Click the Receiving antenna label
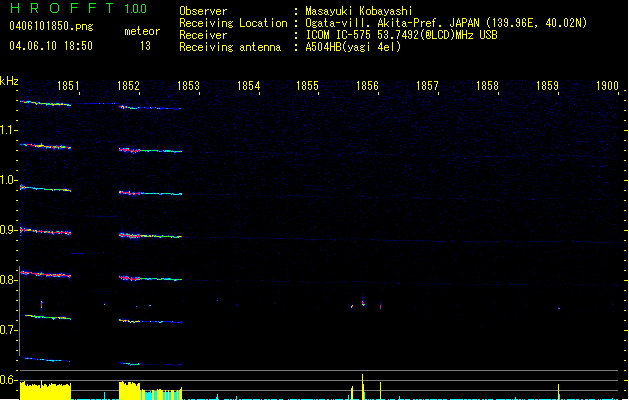Viewport: 629px width, 400px height. [230, 47]
